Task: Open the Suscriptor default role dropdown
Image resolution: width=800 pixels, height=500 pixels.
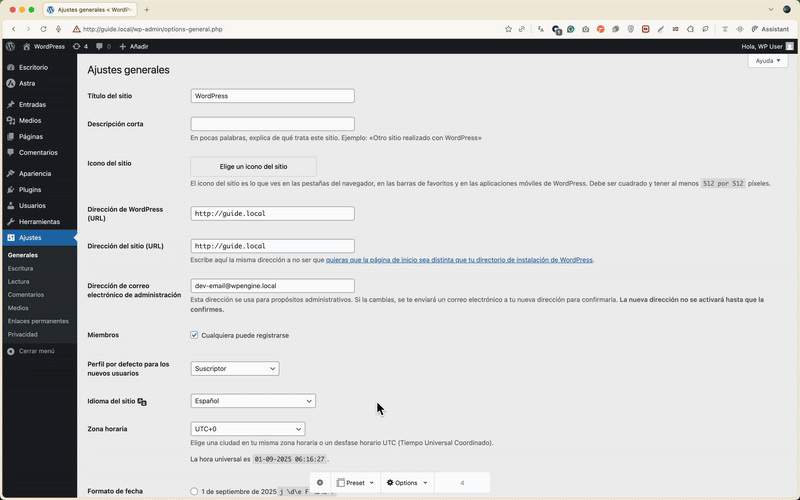Action: (234, 368)
